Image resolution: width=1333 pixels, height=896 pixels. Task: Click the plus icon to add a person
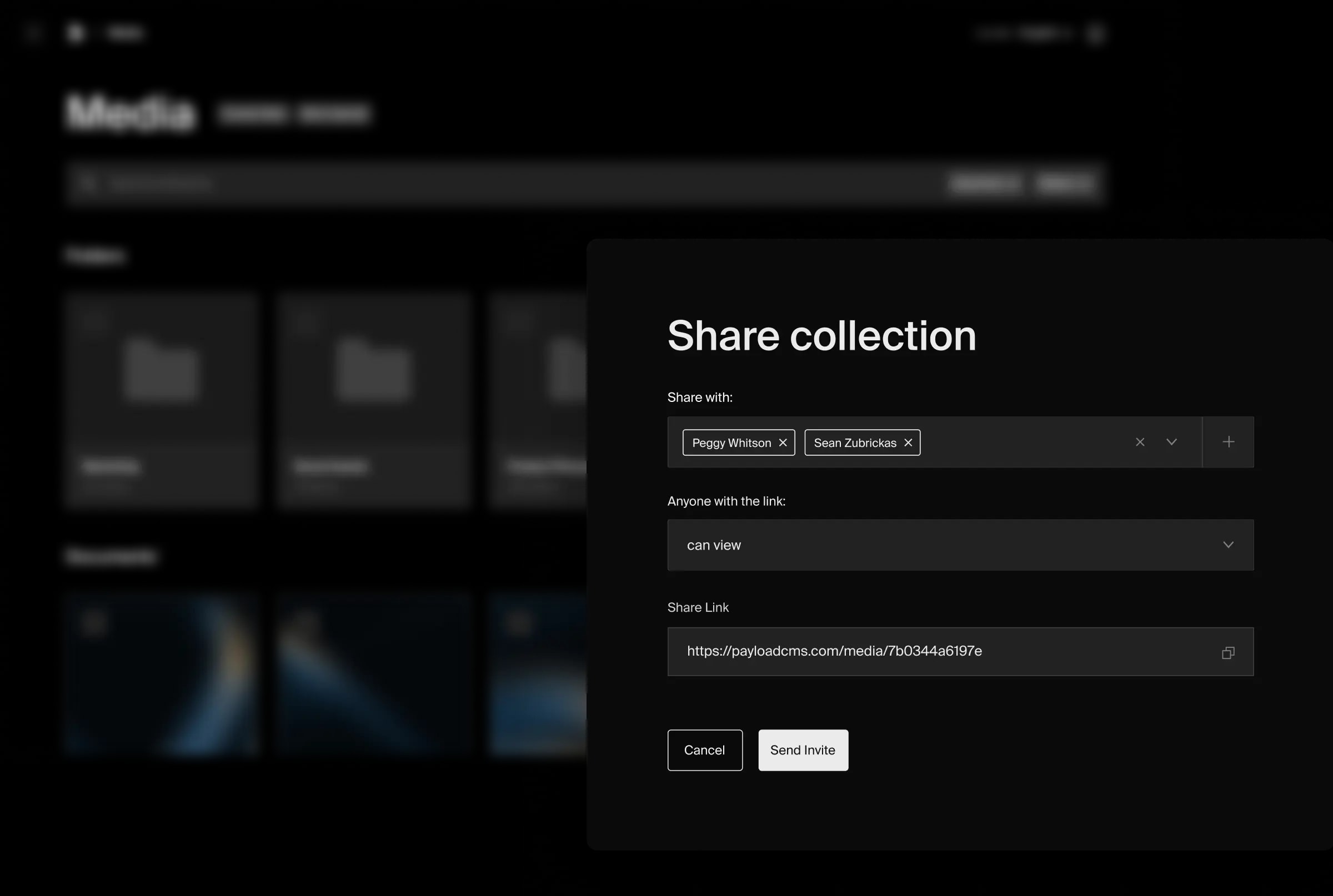tap(1229, 442)
